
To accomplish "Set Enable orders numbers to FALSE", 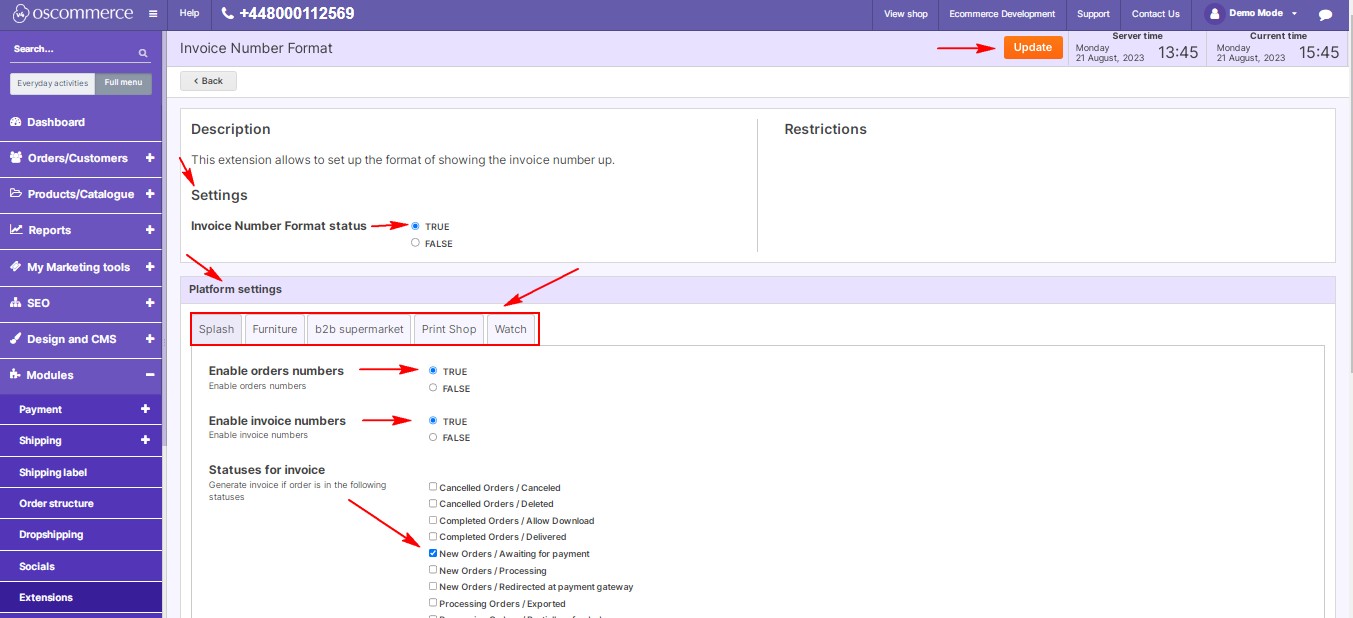I will 433,388.
